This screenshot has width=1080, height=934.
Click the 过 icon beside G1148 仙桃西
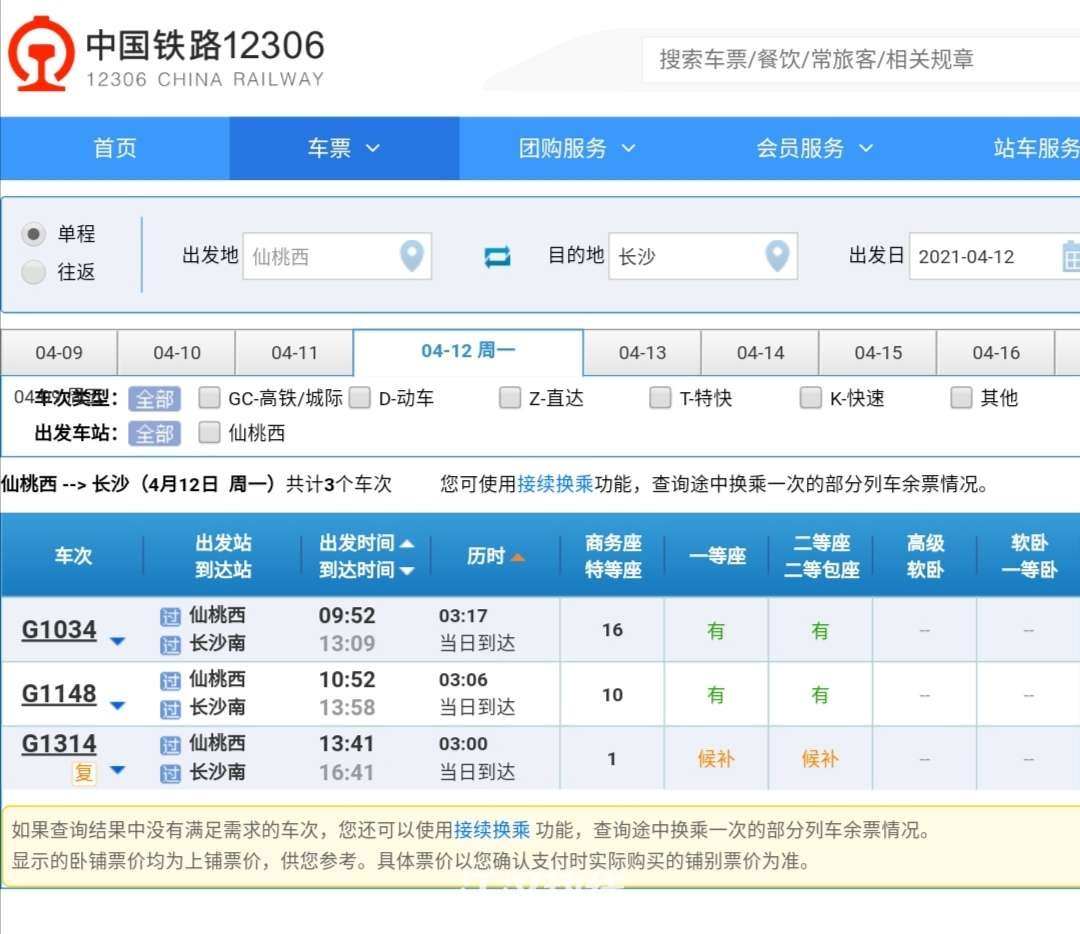(x=170, y=681)
